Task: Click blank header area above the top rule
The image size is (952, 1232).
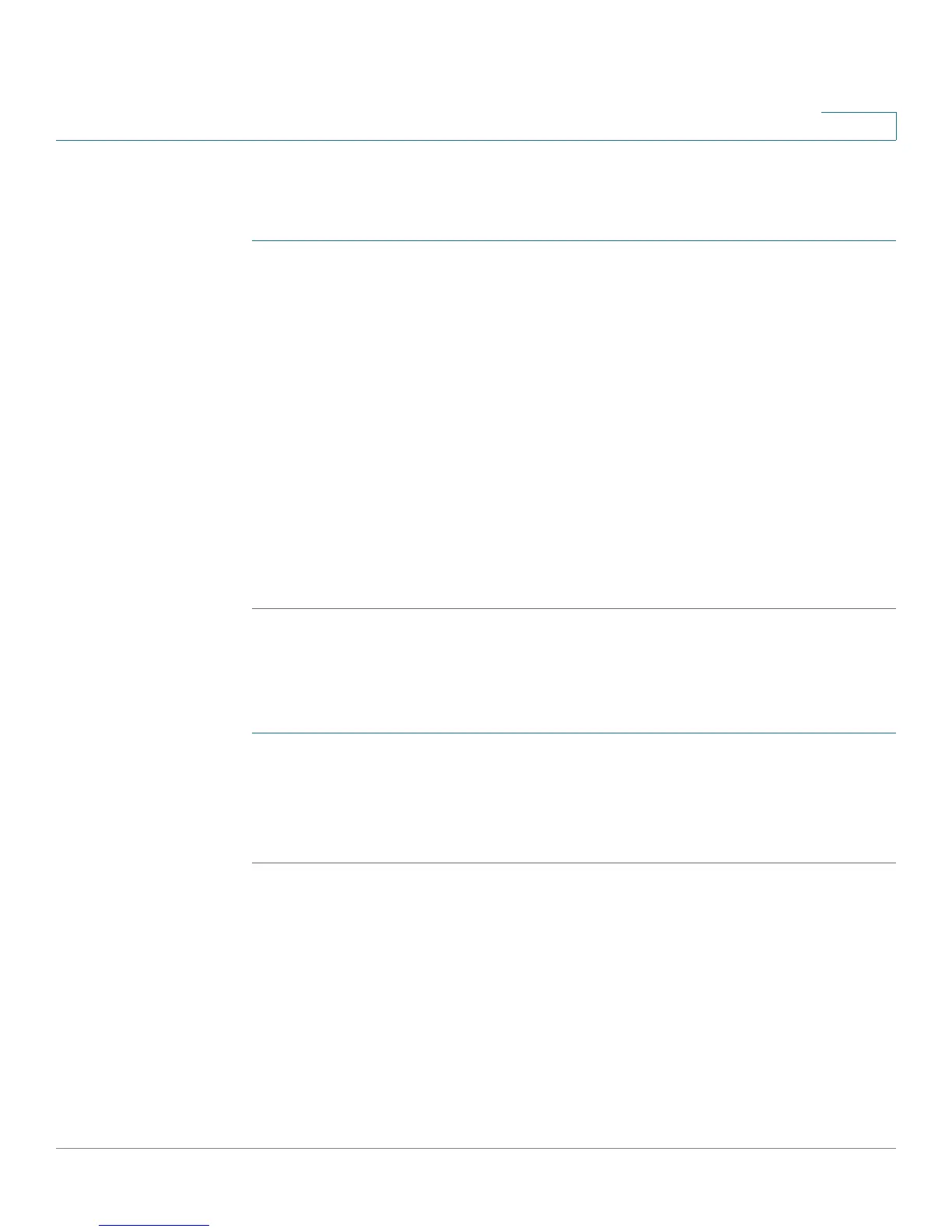Action: point(436,70)
